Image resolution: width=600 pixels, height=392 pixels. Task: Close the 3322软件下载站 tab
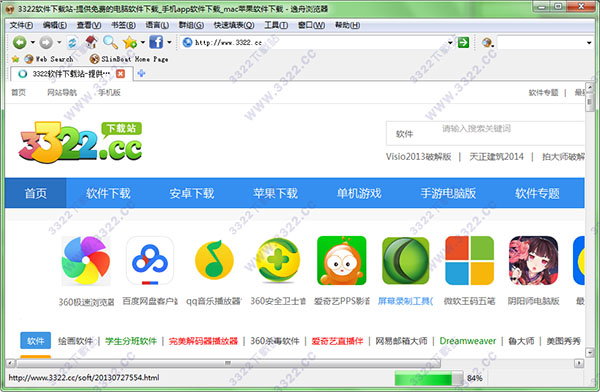(x=121, y=74)
